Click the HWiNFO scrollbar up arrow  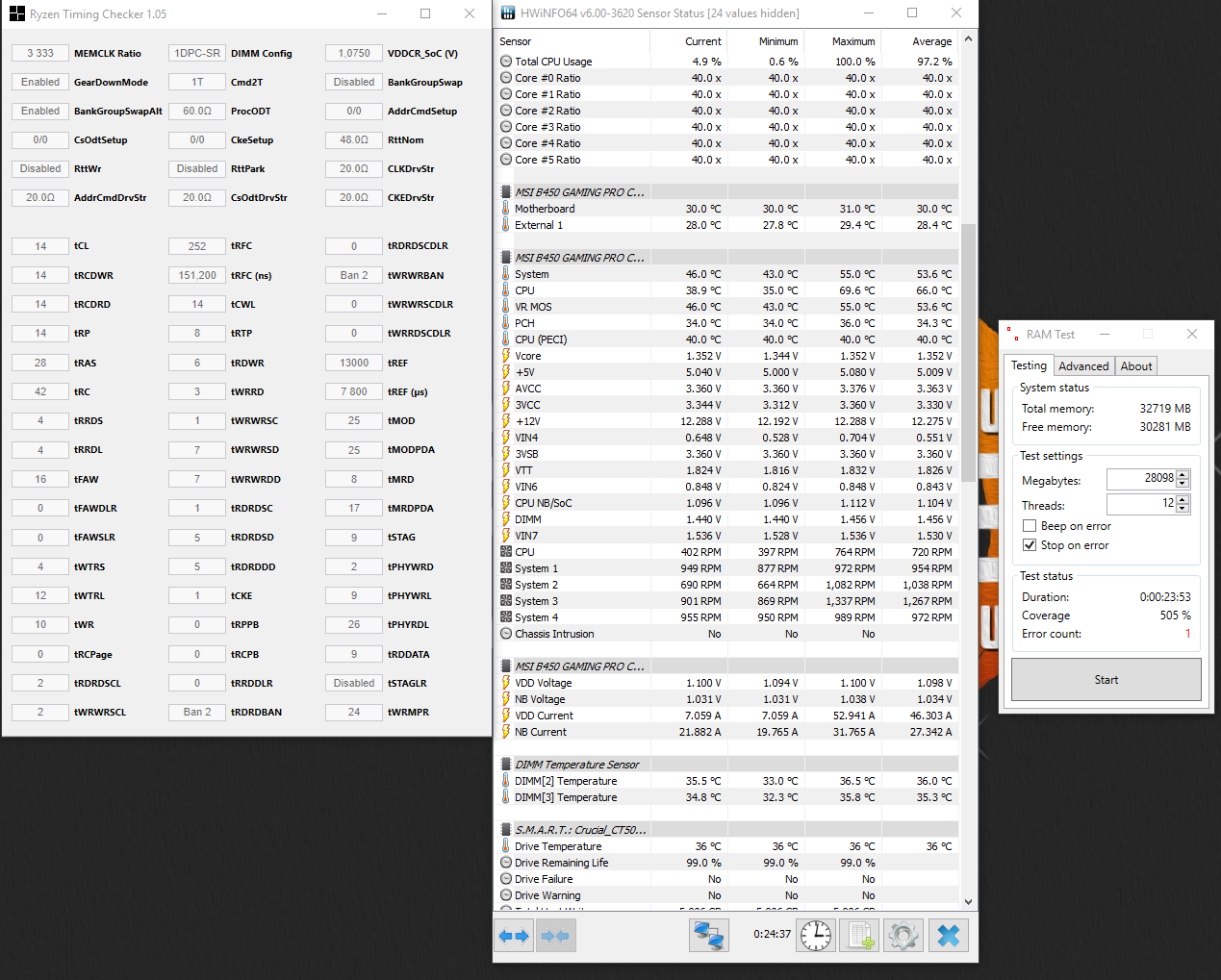(x=968, y=39)
